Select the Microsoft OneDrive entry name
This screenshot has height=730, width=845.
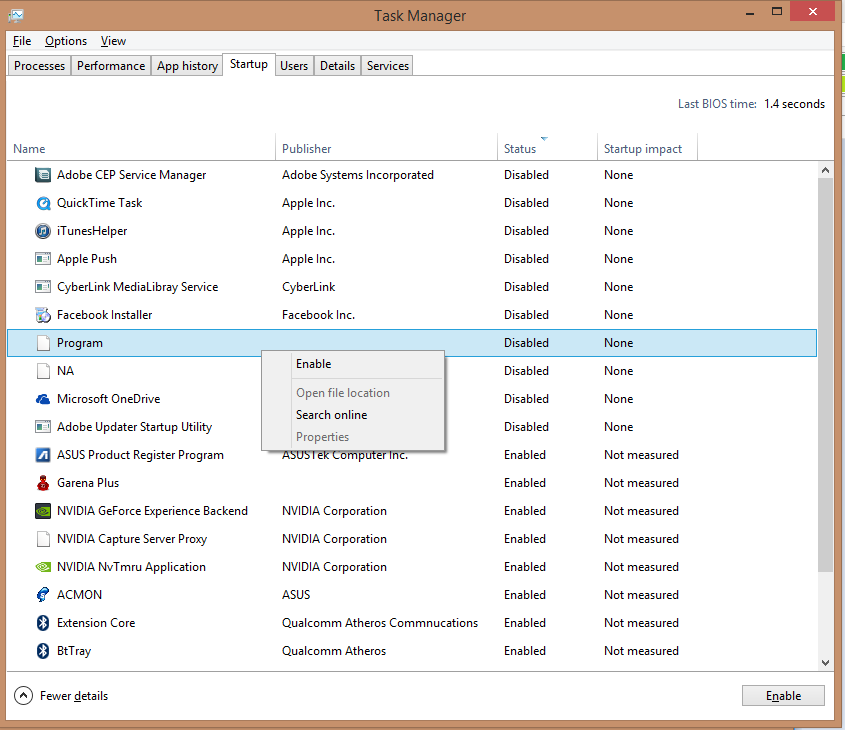[x=109, y=399]
